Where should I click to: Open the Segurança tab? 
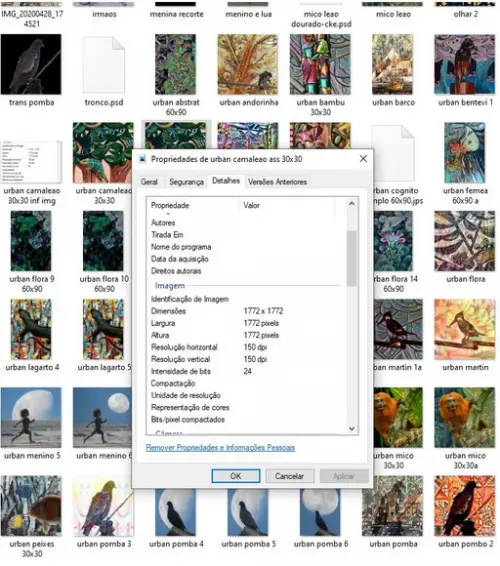(186, 182)
